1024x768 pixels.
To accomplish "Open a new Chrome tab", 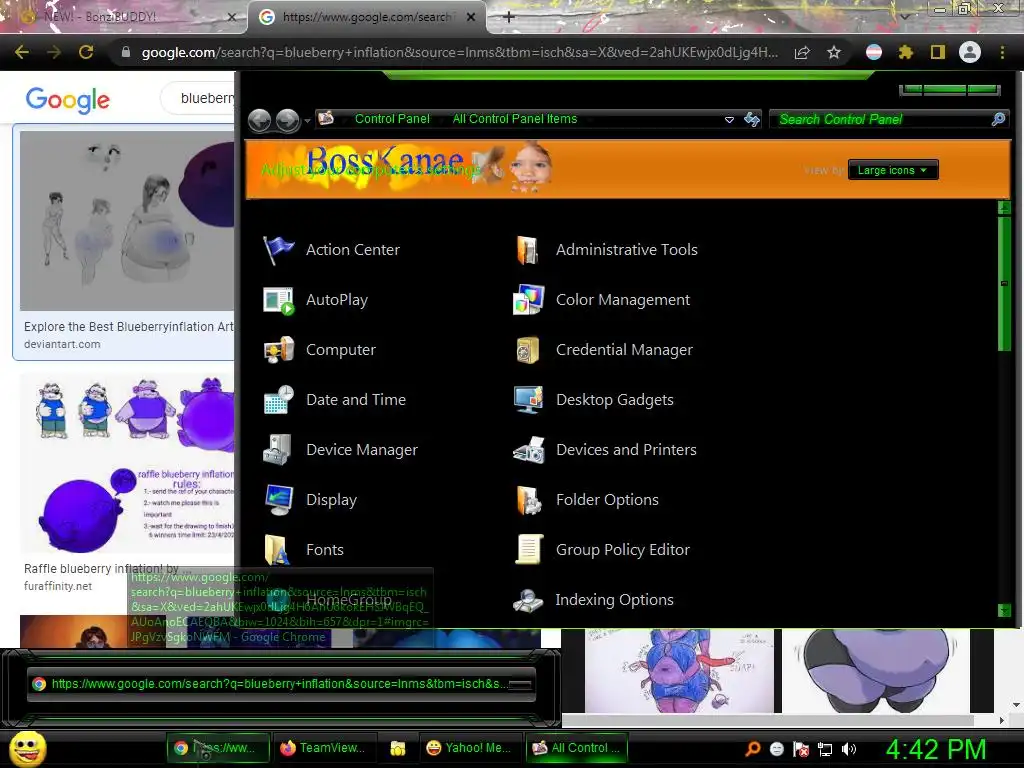I will (509, 17).
